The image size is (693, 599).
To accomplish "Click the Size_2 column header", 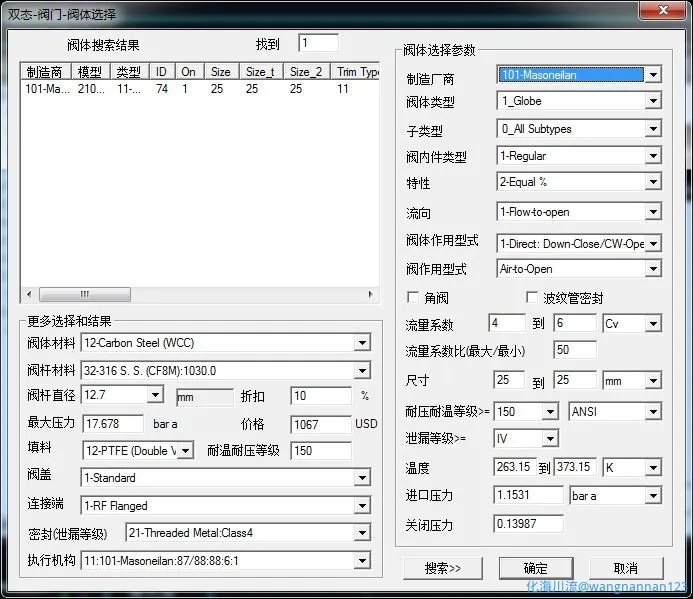I will point(306,71).
